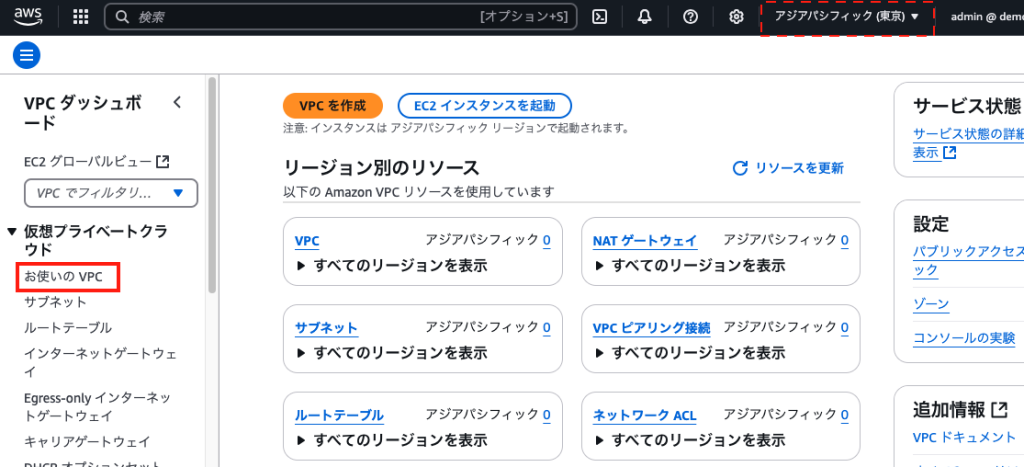Open the settings gear icon

736,17
